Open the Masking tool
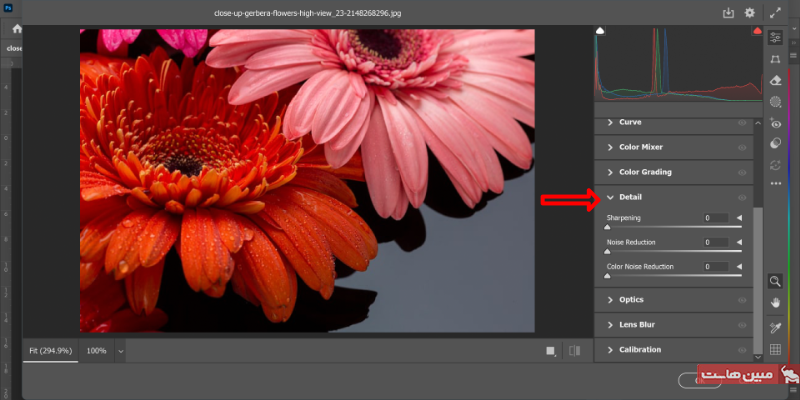 point(776,102)
